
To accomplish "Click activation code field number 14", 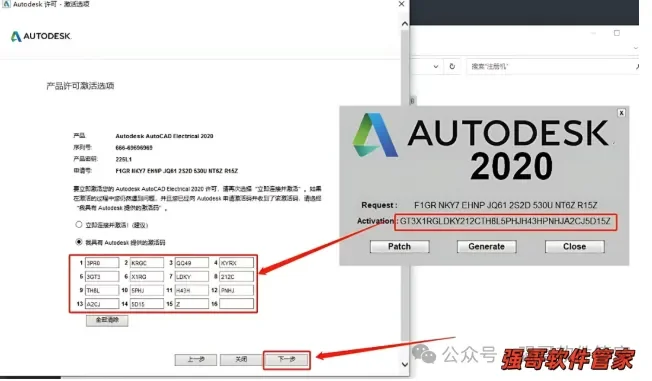I will (147, 304).
